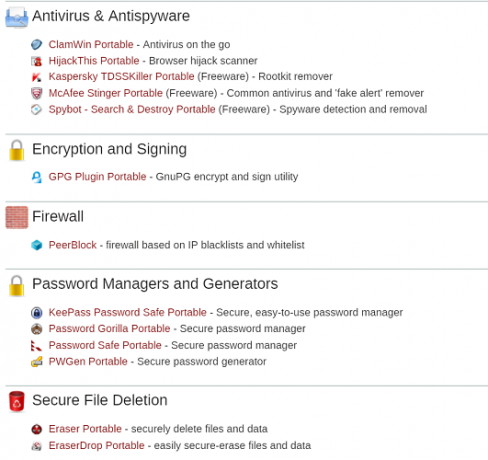Open KeePass Password Safe Portable link

128,312
